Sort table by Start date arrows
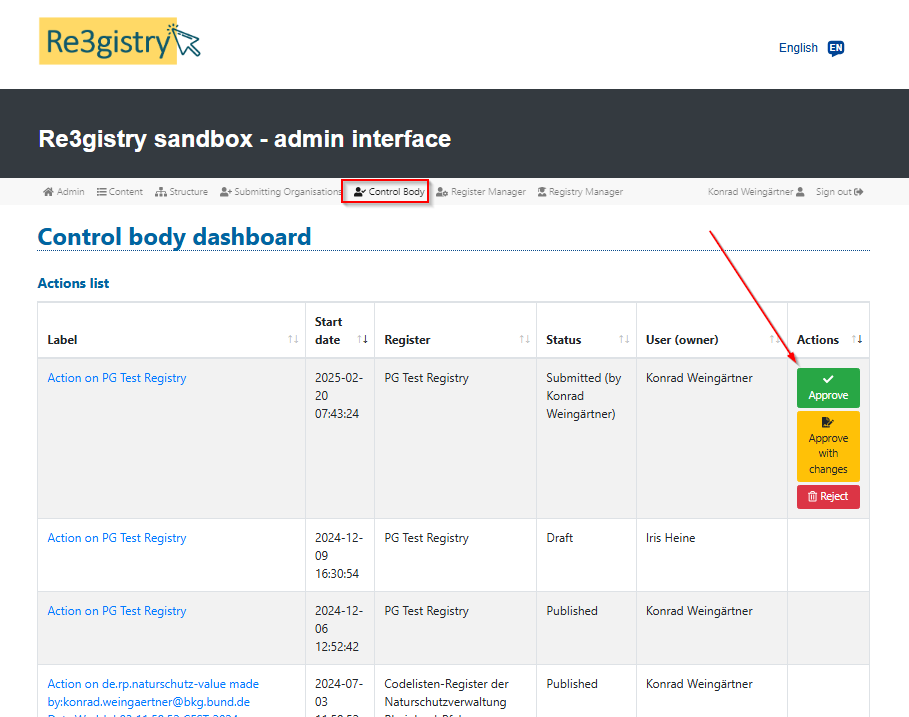This screenshot has height=717, width=909. point(362,340)
